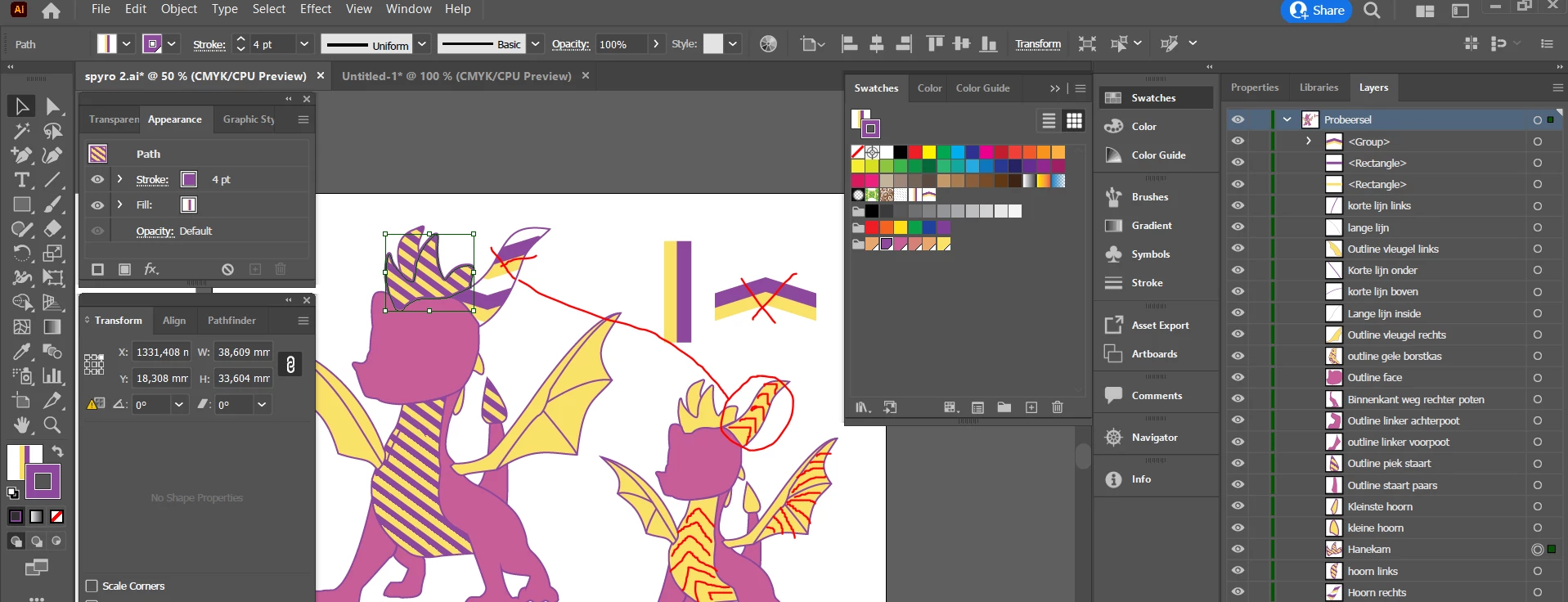Click New Swatch icon in Swatches panel
Screen dimensions: 1568x602
click(x=1031, y=407)
